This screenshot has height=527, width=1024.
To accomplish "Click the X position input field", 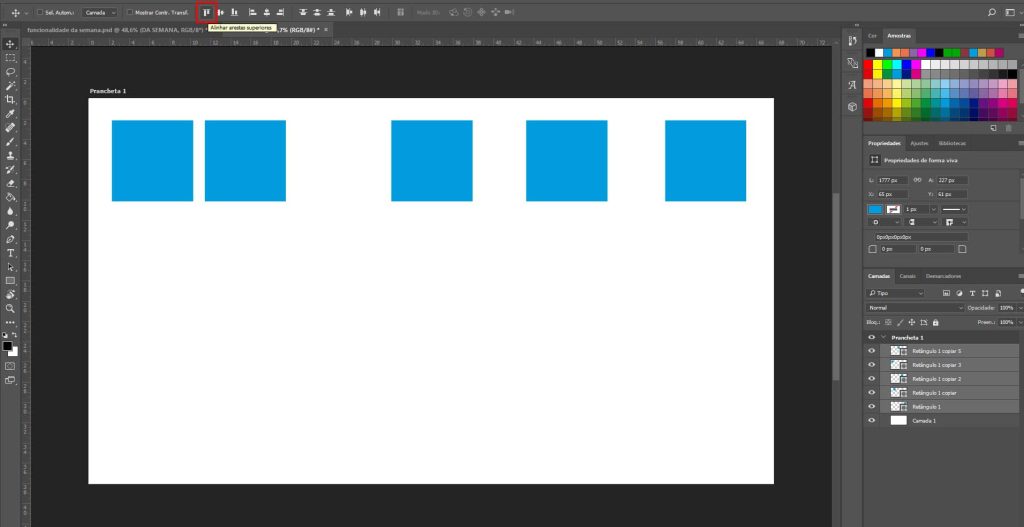I will [x=891, y=194].
